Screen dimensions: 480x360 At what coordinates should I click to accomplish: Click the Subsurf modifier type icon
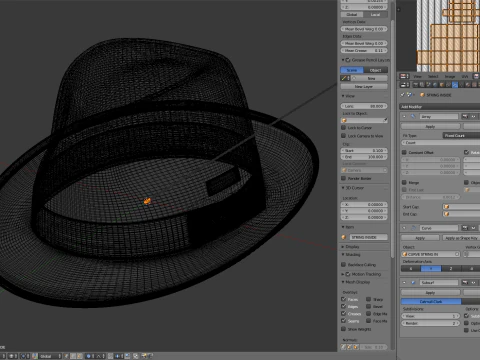pos(413,282)
